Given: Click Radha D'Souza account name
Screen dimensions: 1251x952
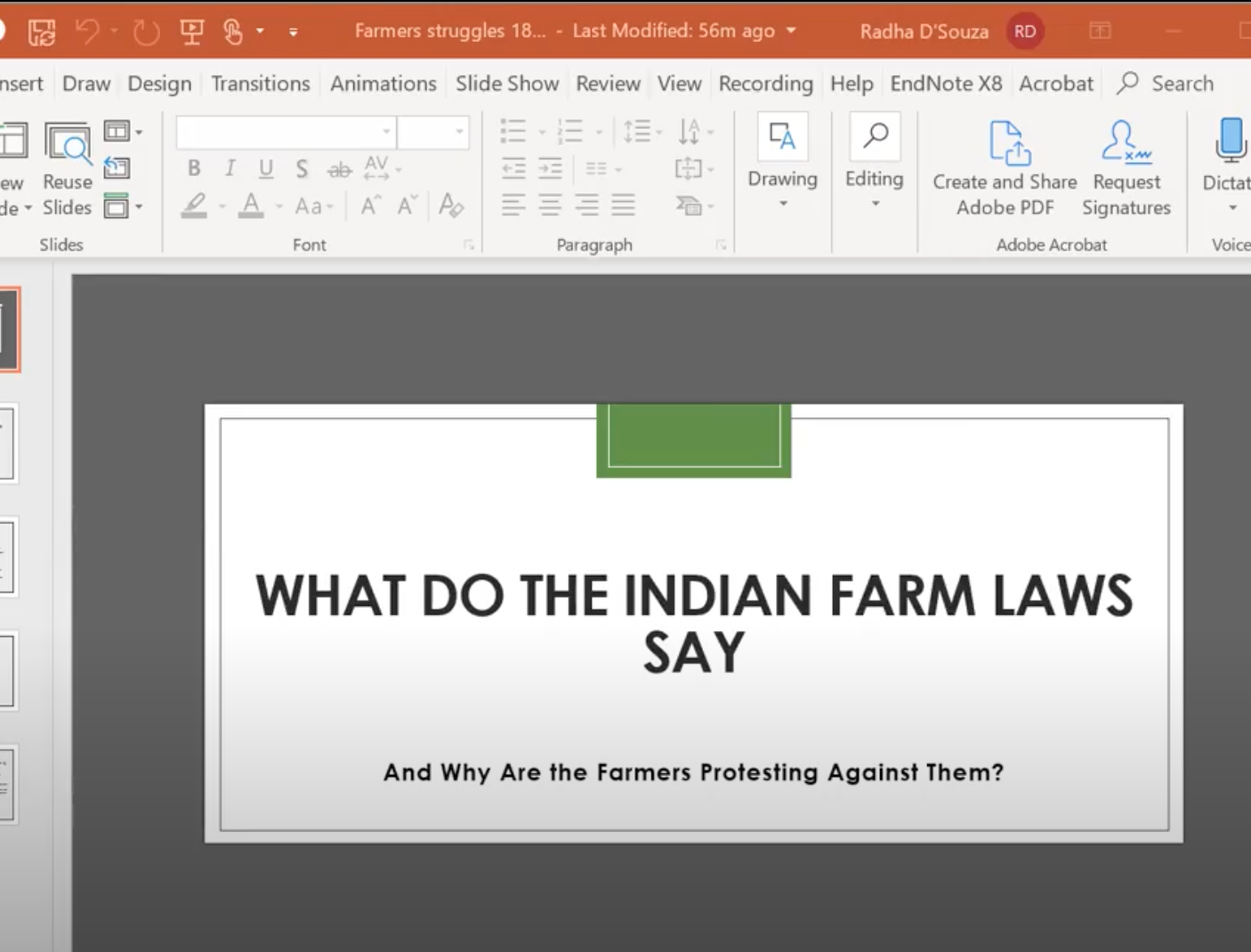Looking at the screenshot, I should 924,32.
